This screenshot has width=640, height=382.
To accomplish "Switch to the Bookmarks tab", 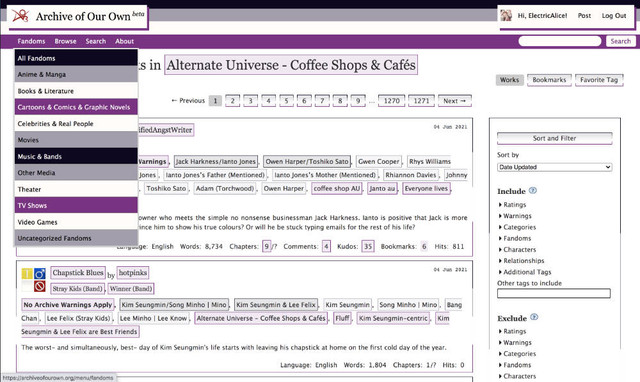I will 549,80.
